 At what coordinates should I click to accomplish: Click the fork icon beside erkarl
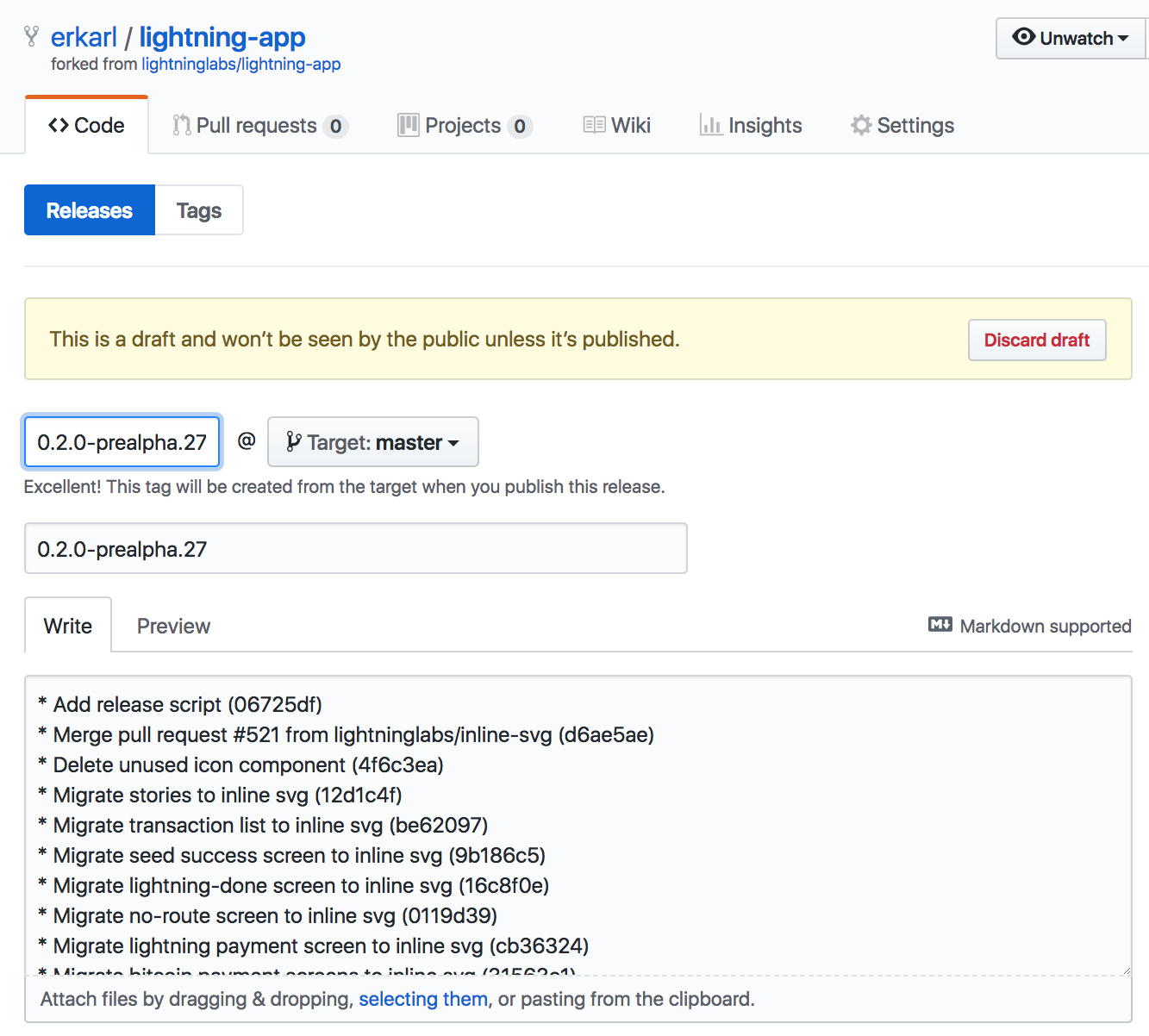(x=32, y=36)
